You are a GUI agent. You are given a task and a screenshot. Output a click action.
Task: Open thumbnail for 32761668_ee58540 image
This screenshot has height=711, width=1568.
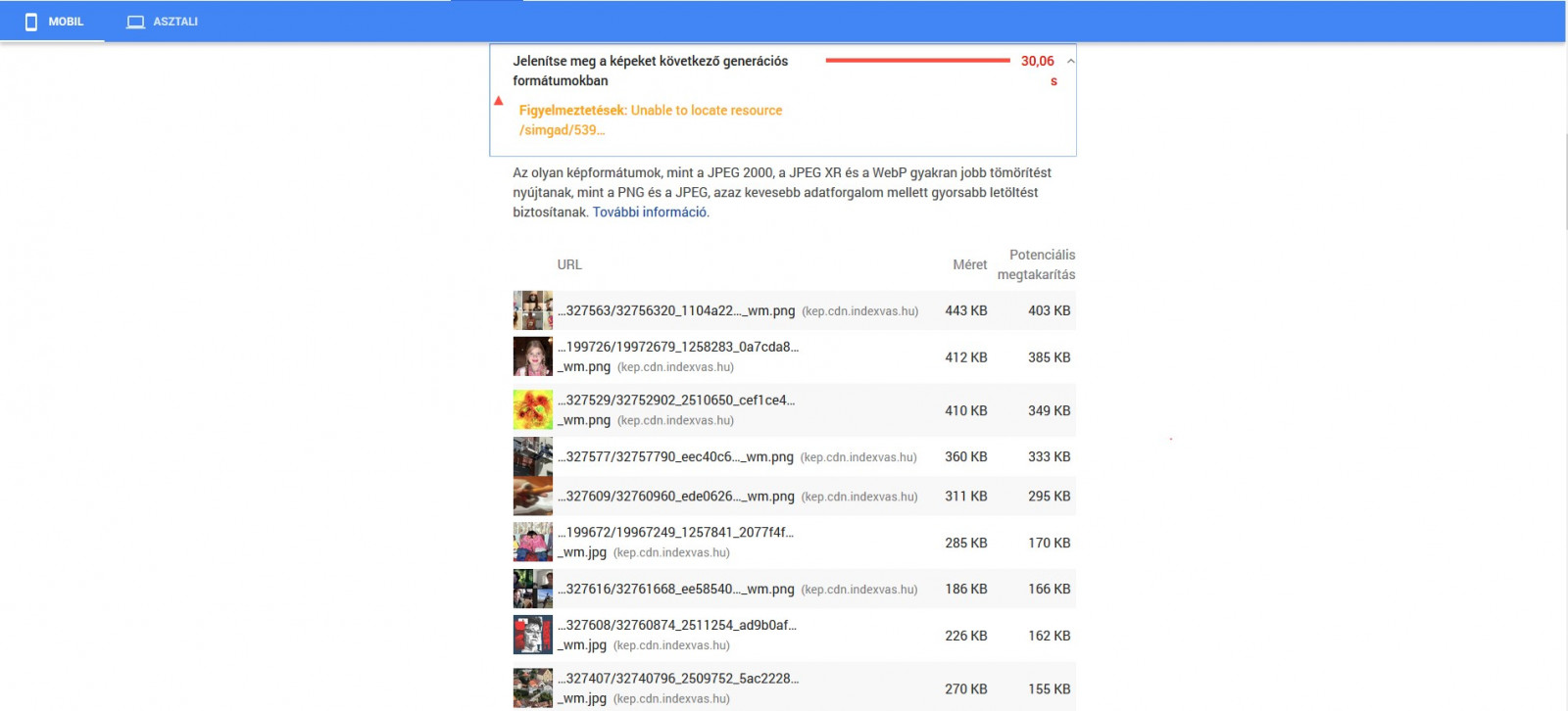click(x=533, y=589)
